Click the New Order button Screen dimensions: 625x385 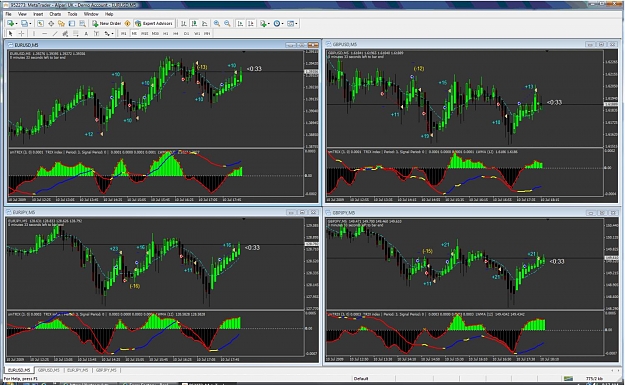pos(106,24)
